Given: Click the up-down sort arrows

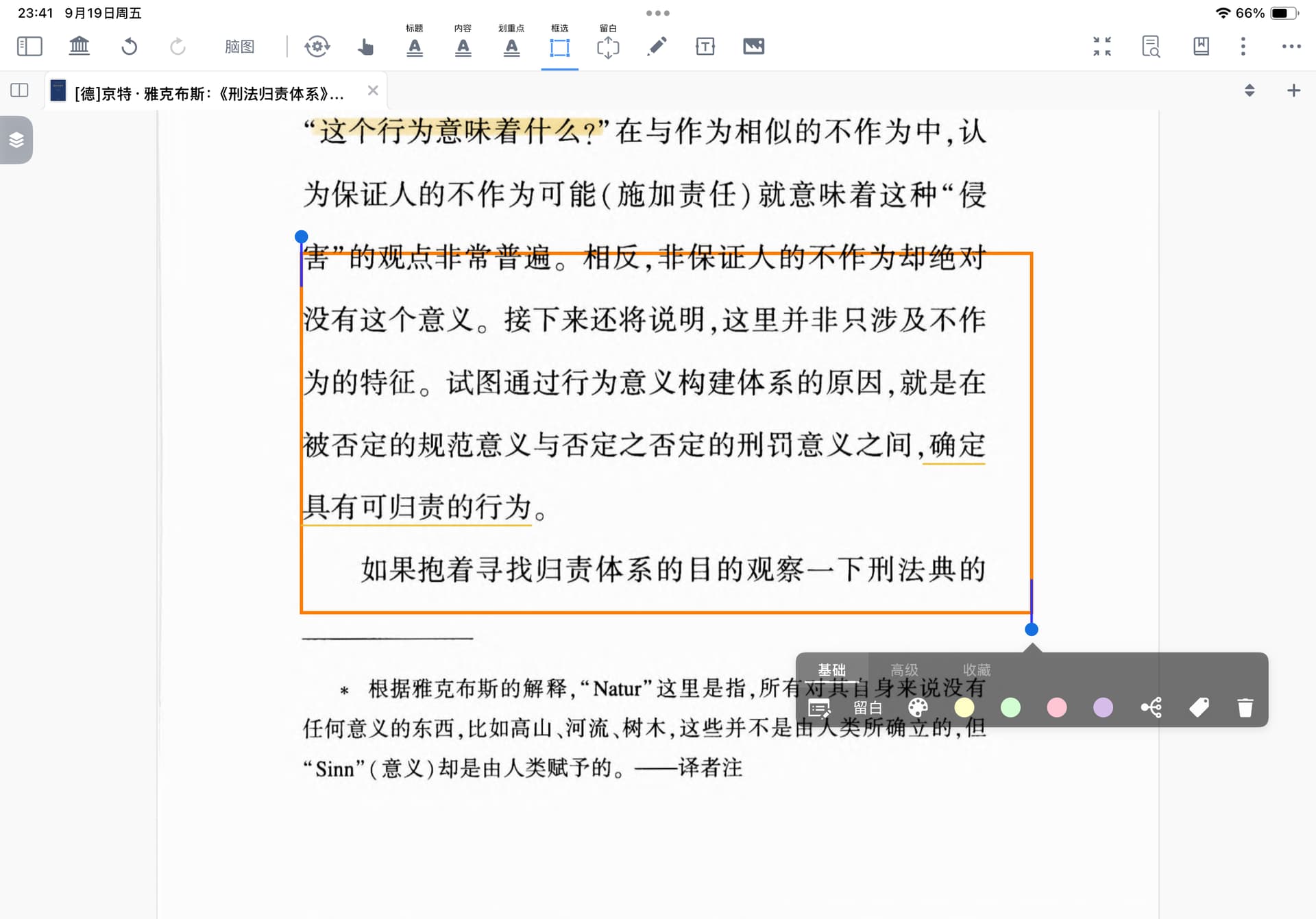Looking at the screenshot, I should tap(1250, 90).
